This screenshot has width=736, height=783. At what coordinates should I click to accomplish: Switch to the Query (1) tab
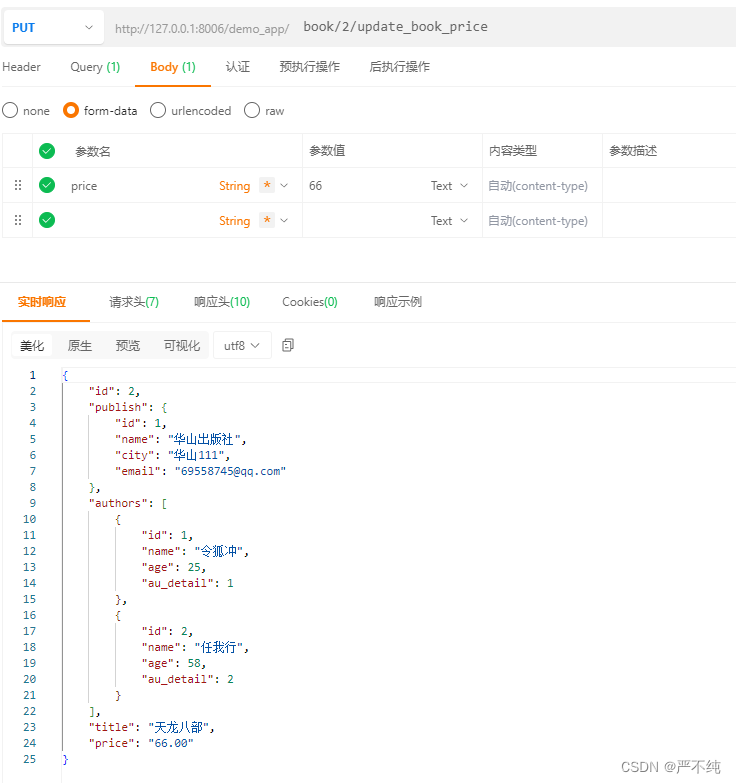[x=95, y=67]
